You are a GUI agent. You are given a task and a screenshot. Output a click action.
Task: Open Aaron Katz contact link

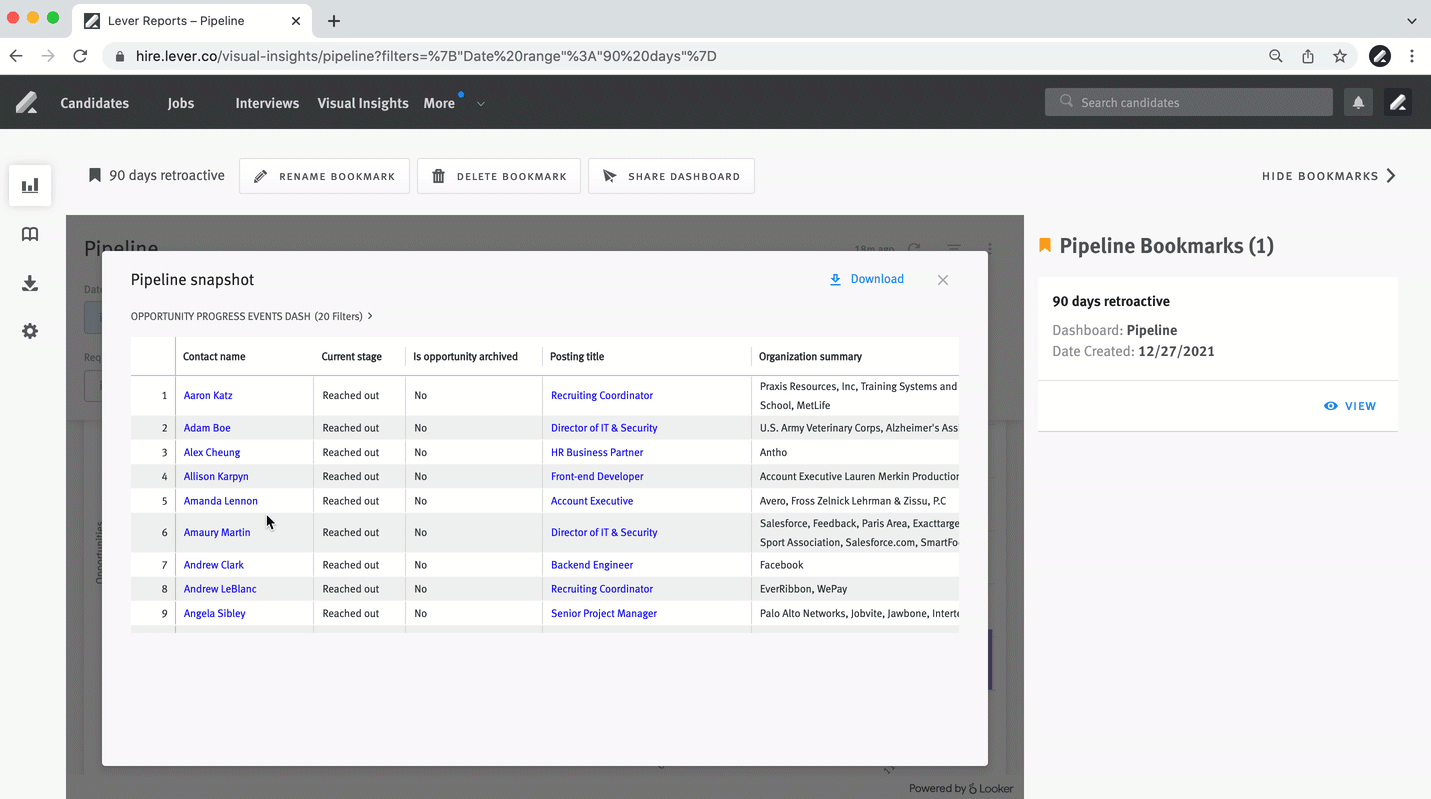click(208, 395)
